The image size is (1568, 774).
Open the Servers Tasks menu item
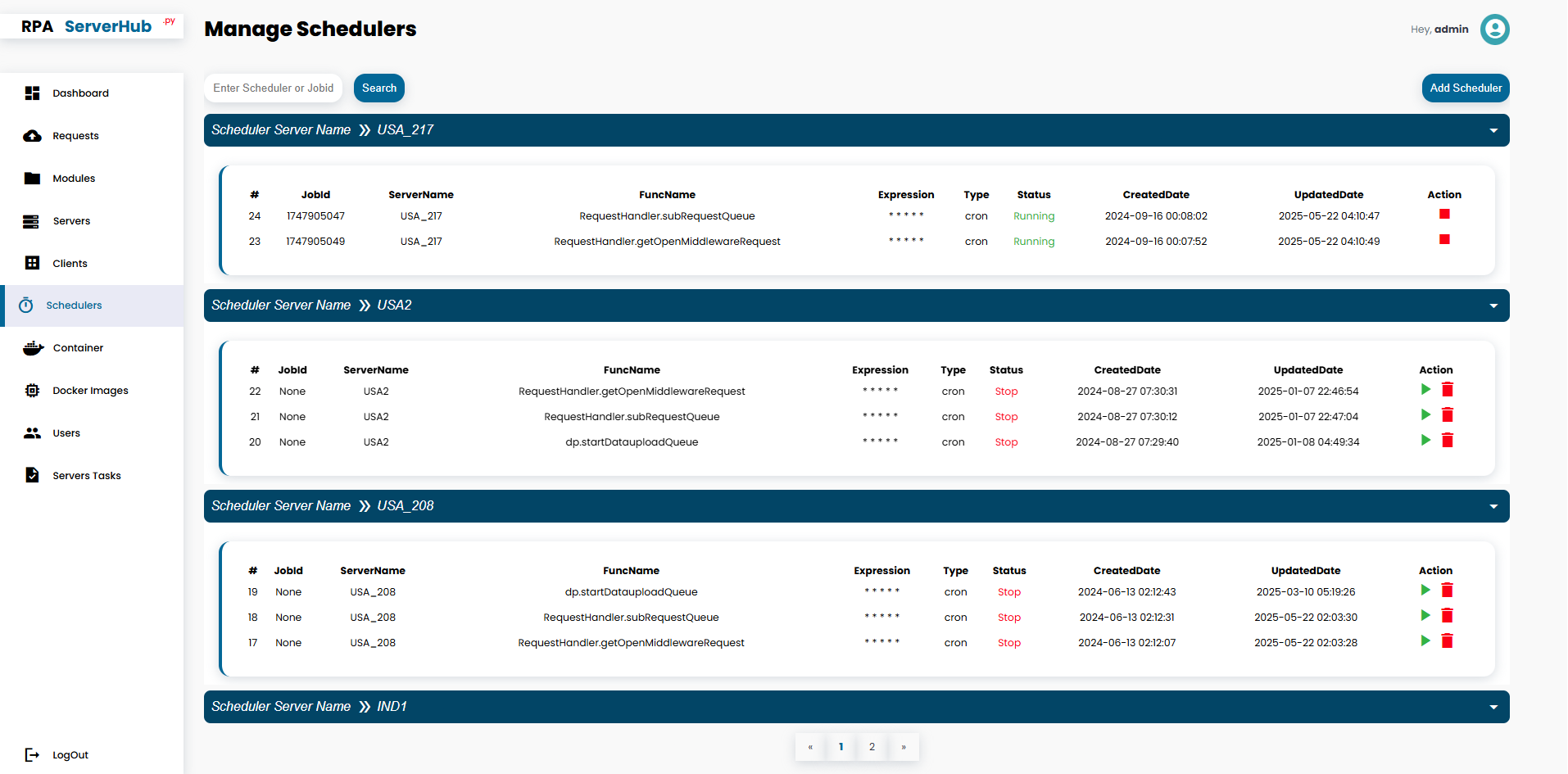pos(86,476)
